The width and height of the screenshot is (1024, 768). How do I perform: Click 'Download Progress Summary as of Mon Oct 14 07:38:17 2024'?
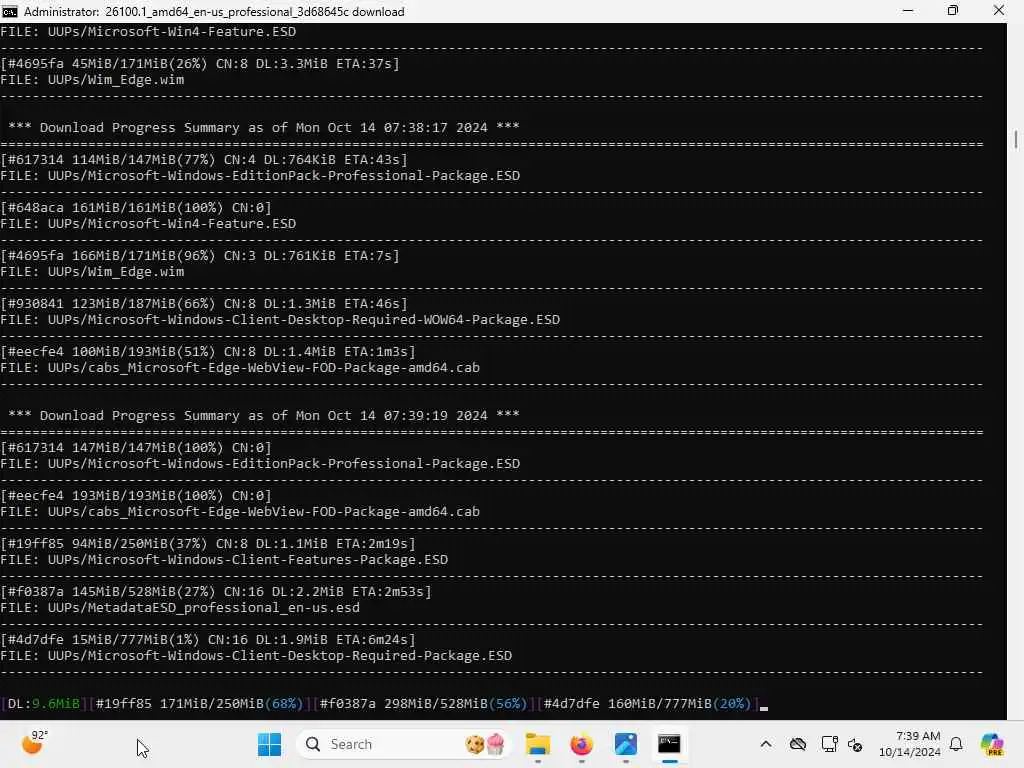(x=263, y=127)
